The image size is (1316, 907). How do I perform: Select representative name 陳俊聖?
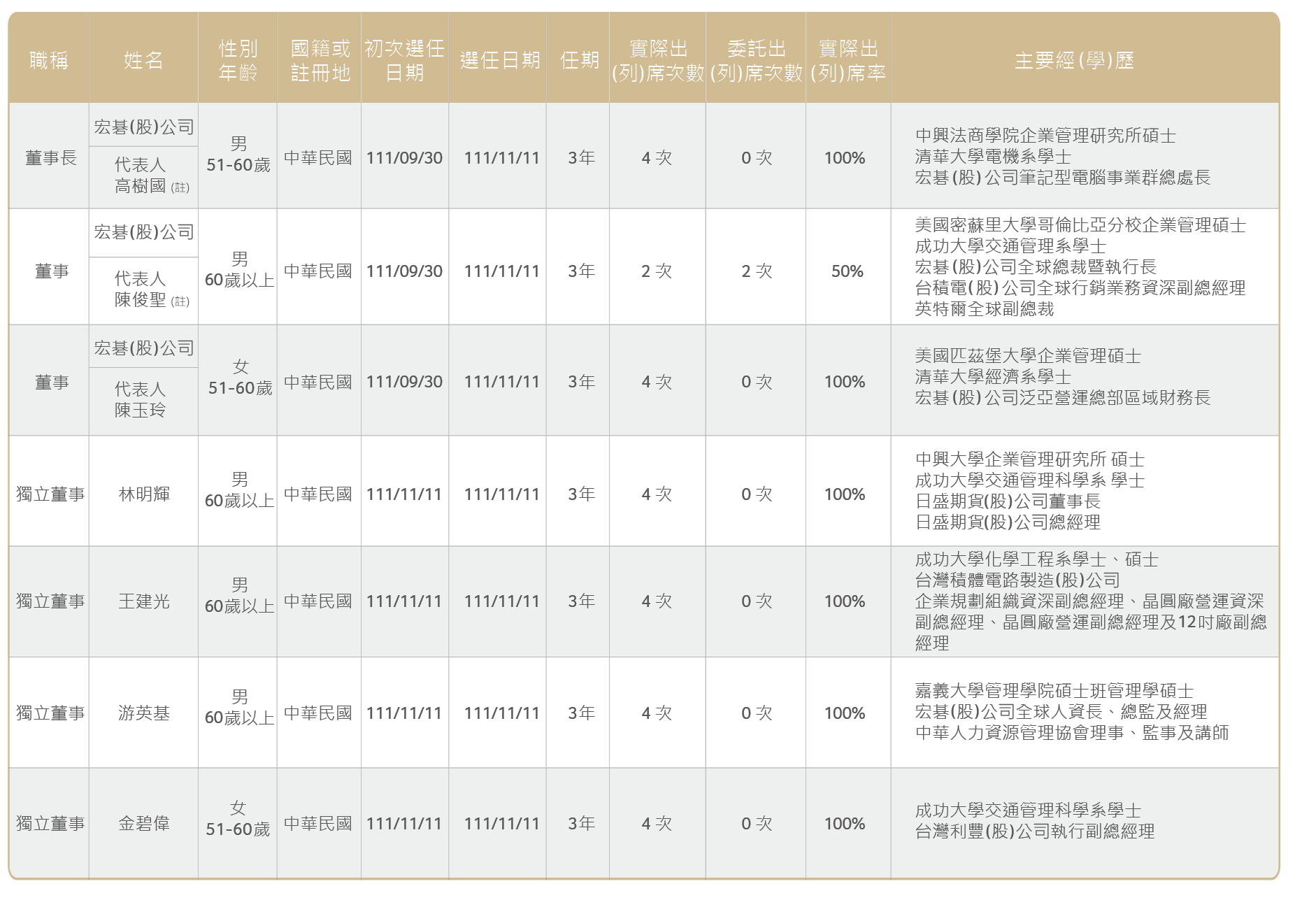pyautogui.click(x=141, y=300)
